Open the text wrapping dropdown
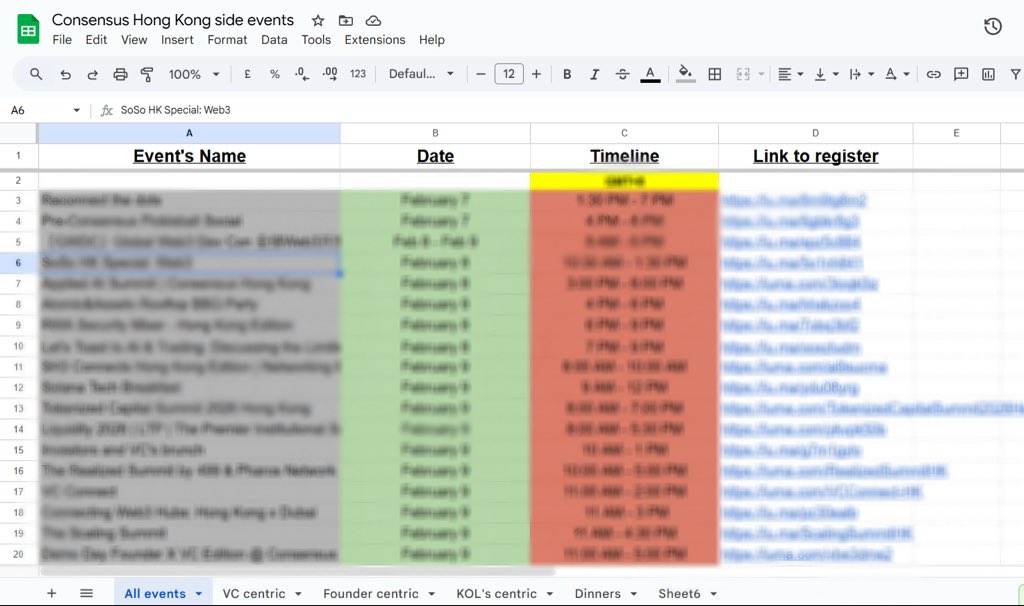The height and width of the screenshot is (606, 1024). pos(861,74)
